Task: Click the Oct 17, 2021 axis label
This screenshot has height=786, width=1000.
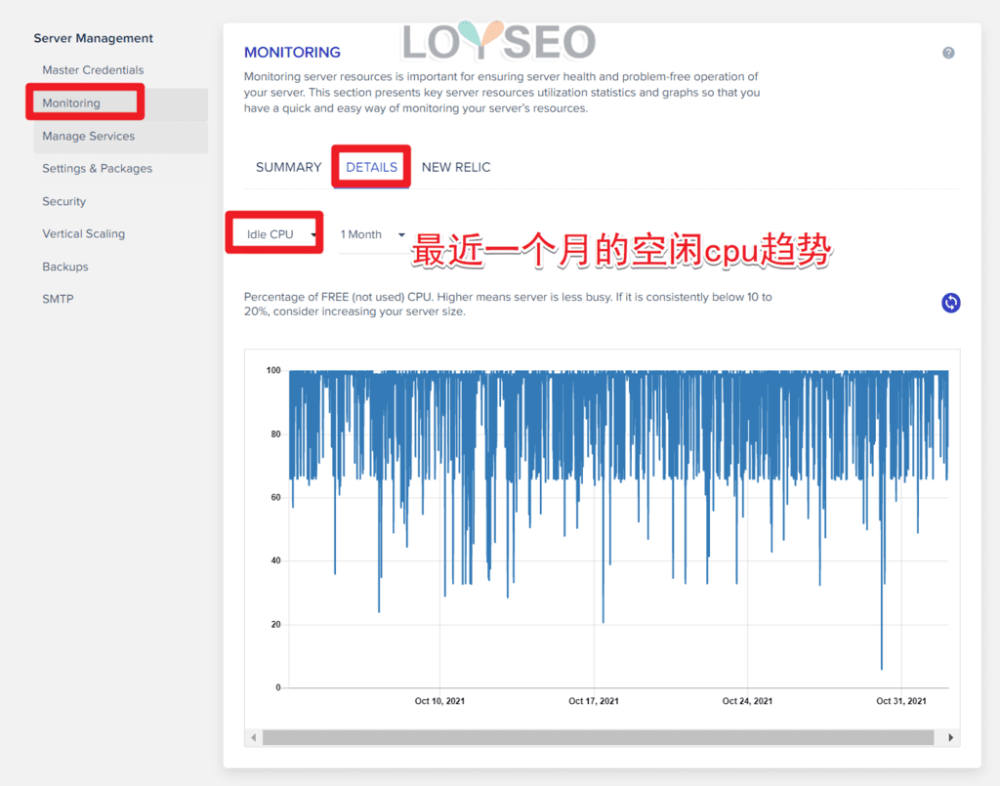Action: click(594, 701)
